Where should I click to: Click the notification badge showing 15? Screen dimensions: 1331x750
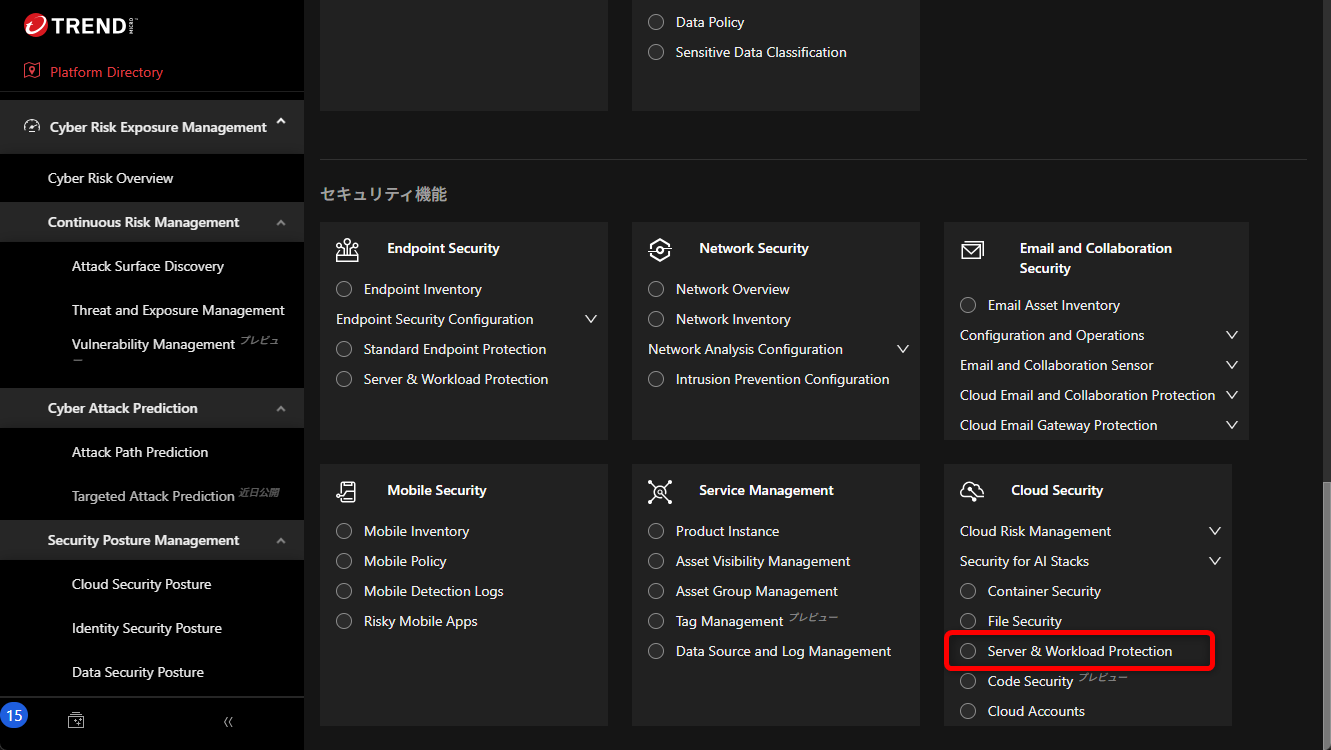tap(14, 715)
